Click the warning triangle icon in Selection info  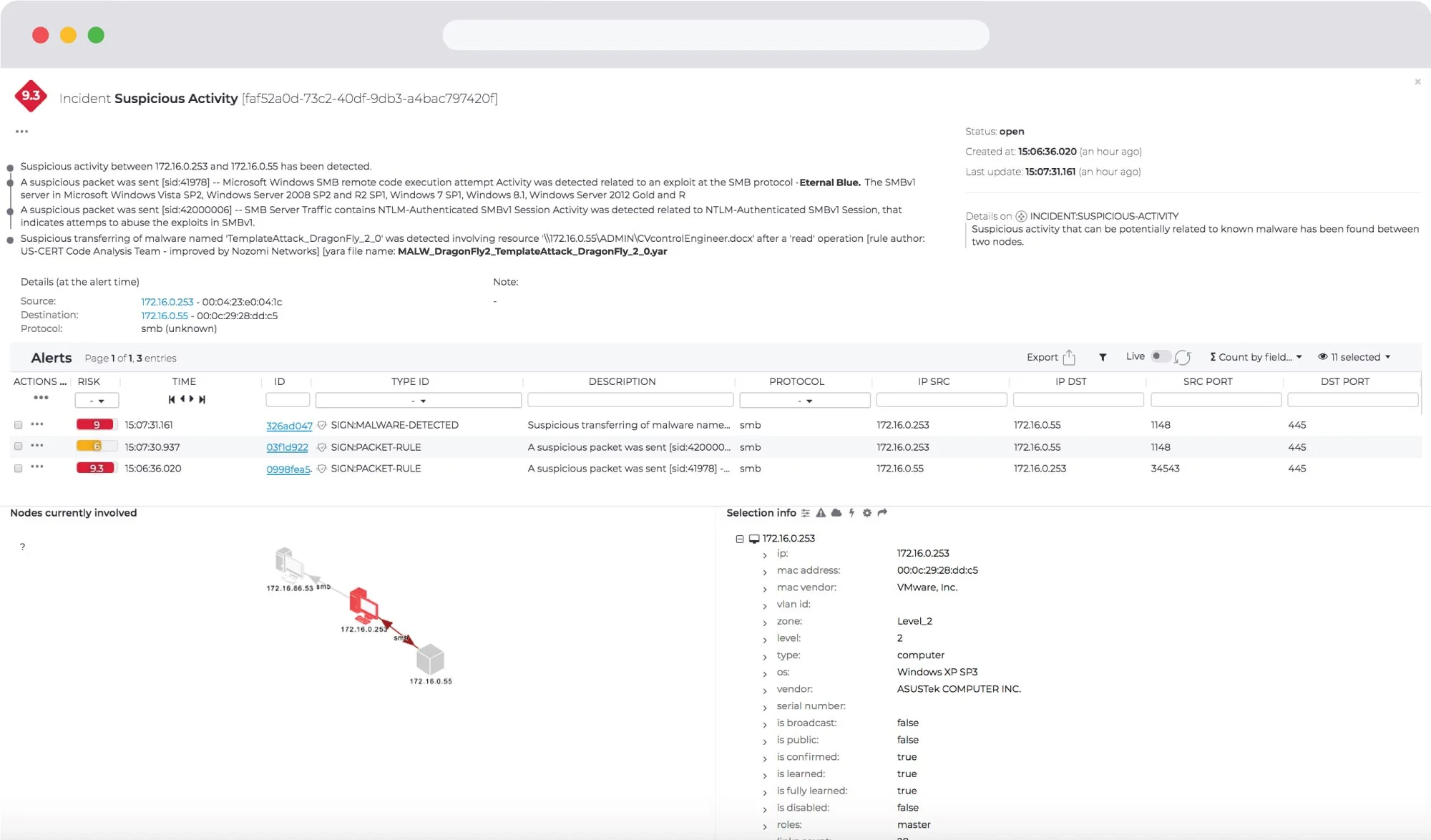click(x=821, y=513)
